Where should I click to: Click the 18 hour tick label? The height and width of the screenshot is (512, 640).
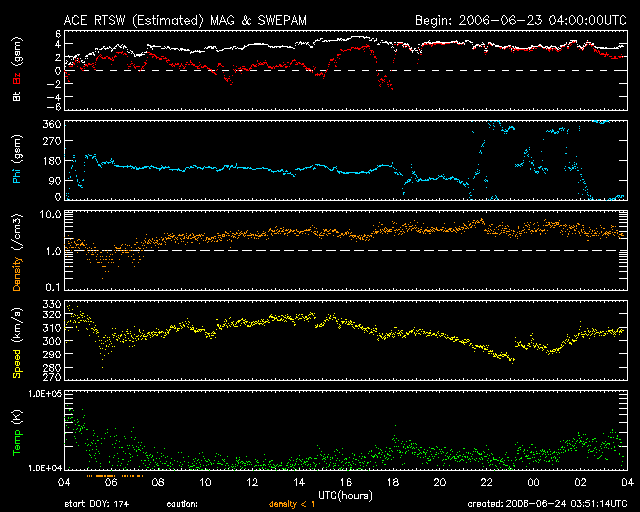[393, 483]
